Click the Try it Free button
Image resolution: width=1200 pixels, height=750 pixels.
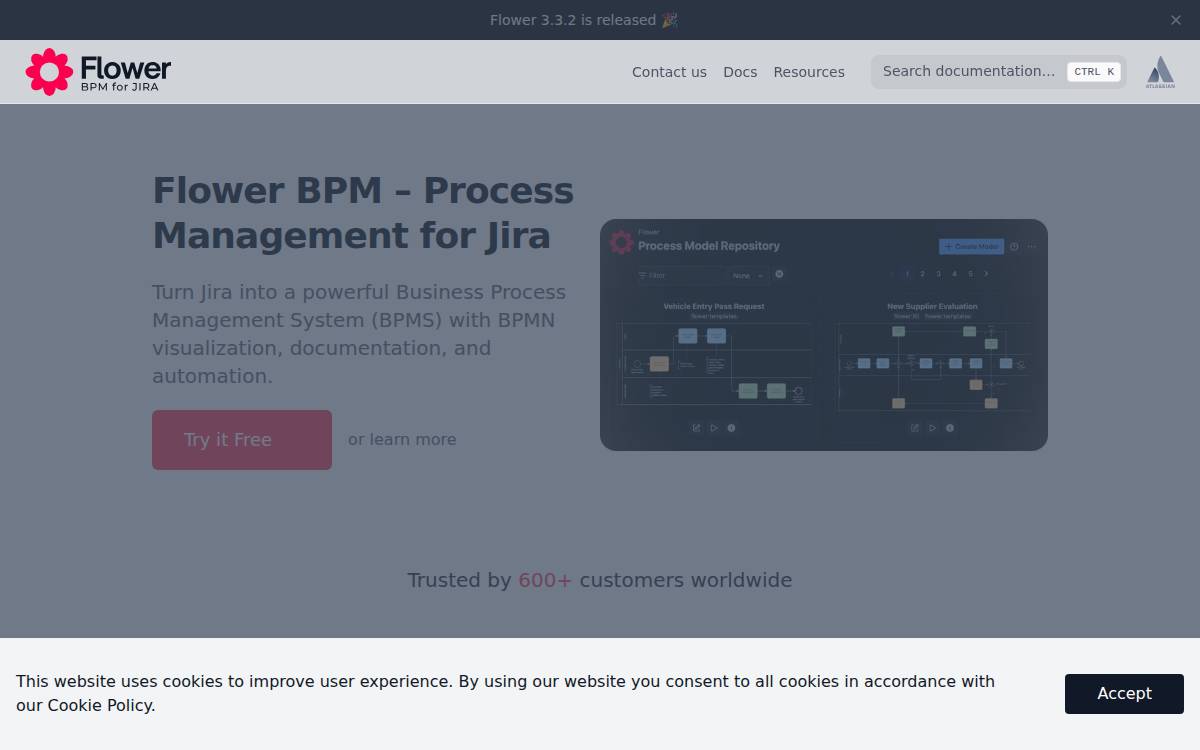242,440
